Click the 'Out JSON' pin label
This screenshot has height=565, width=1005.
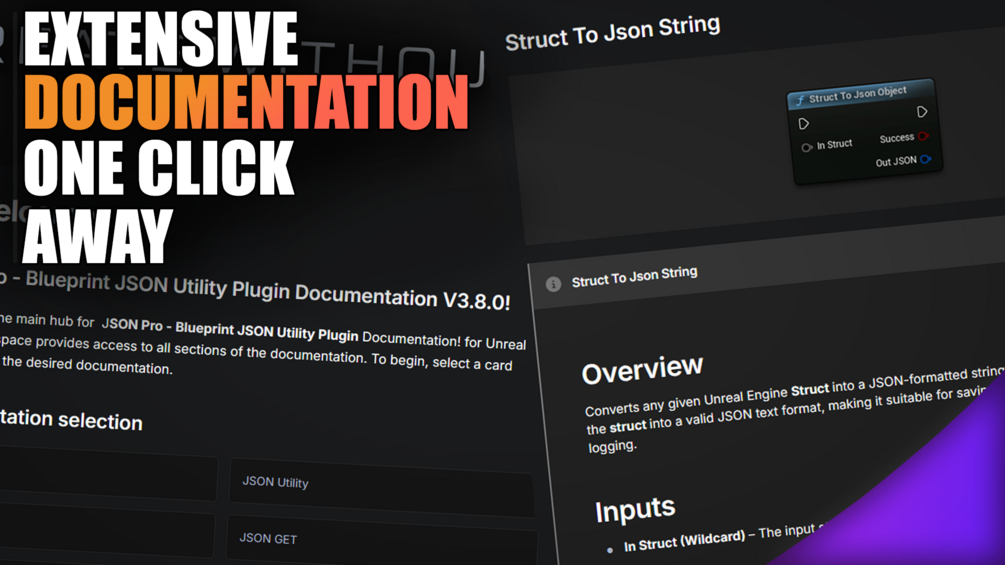(x=896, y=161)
